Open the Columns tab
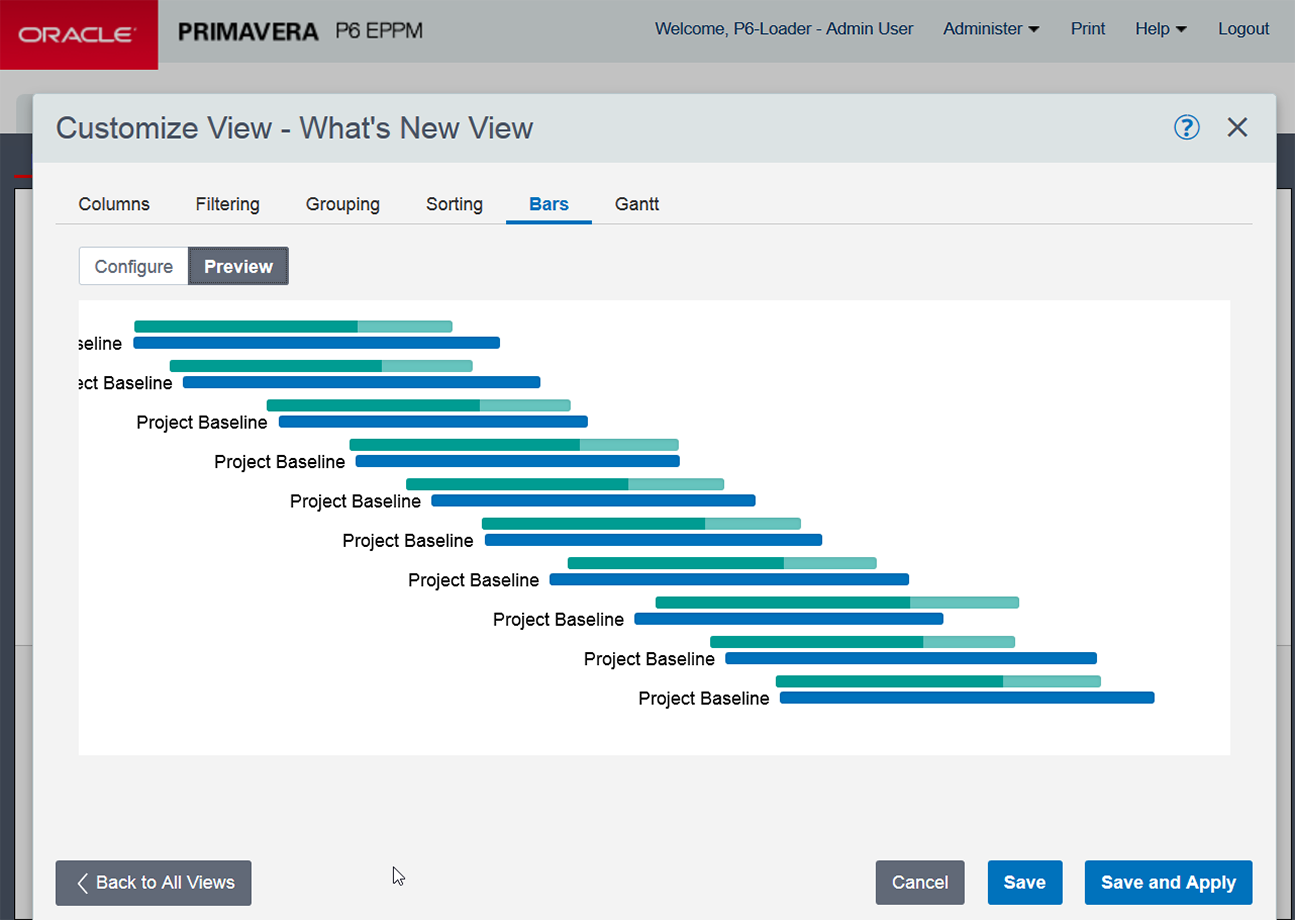Viewport: 1295px width, 920px height. (114, 204)
